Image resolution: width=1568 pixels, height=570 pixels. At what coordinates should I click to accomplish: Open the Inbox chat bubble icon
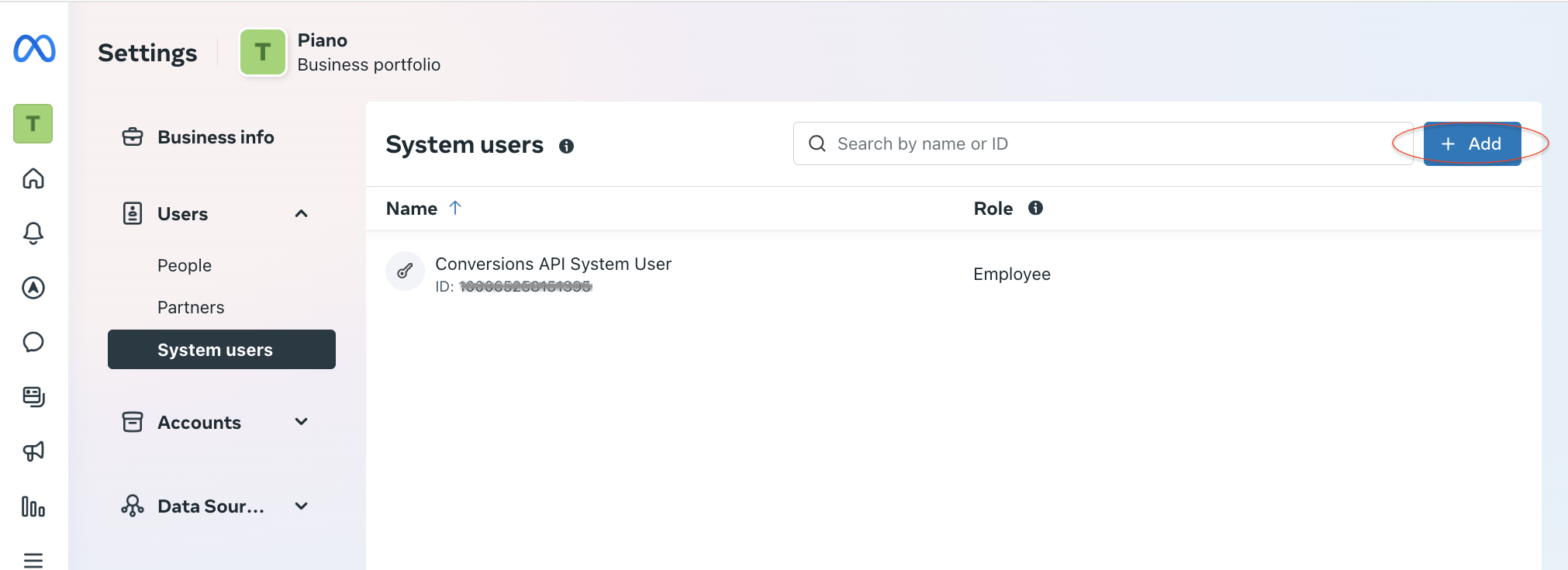(x=33, y=342)
